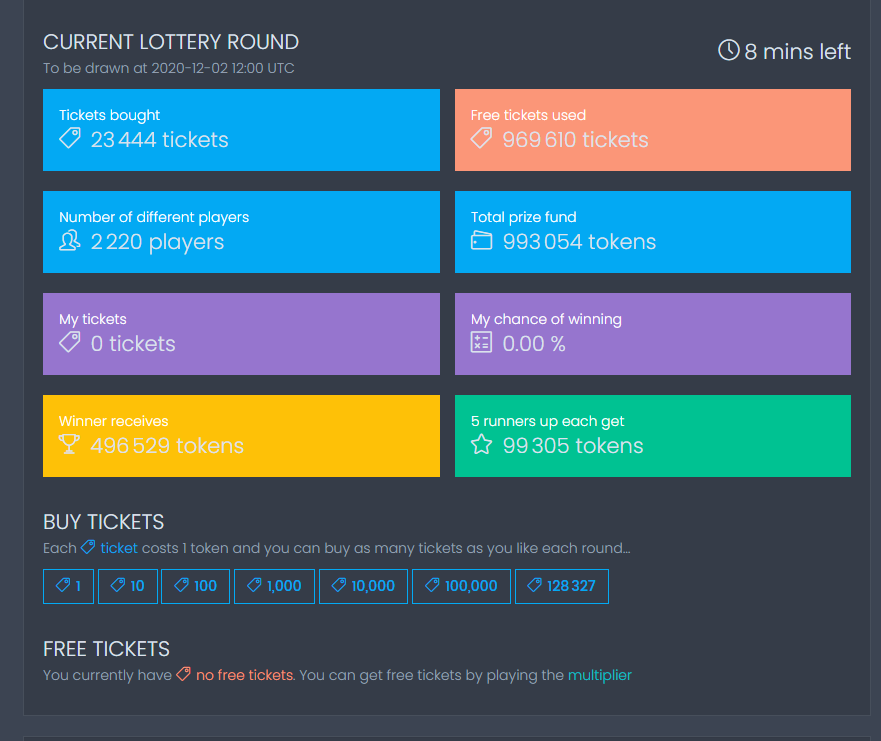This screenshot has width=881, height=741.
Task: Open the multiplier link
Action: point(600,675)
